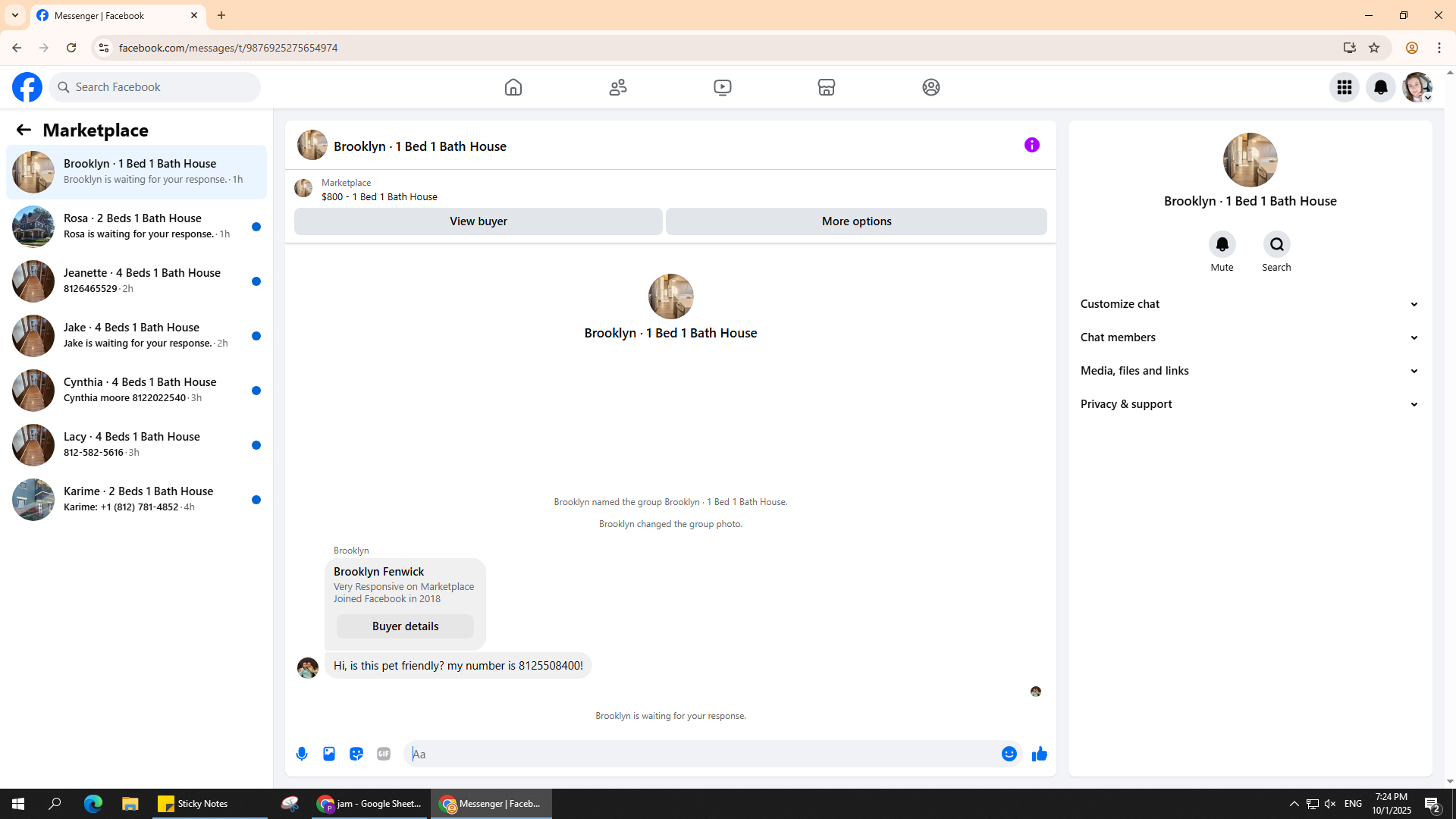
Task: Click the Aa message input box
Action: [x=704, y=754]
